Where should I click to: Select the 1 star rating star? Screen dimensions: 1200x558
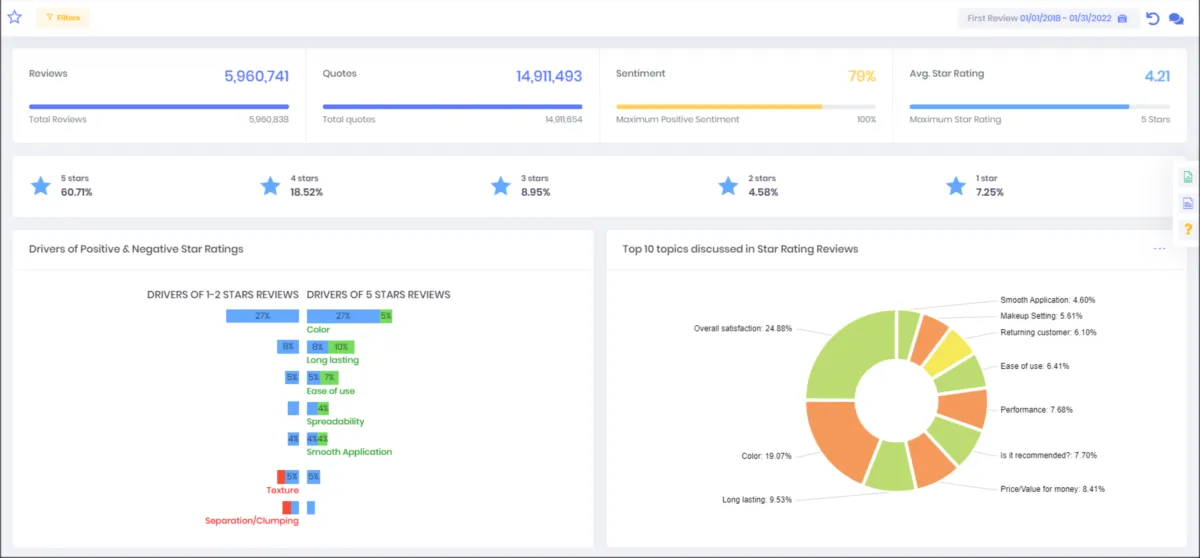click(x=957, y=186)
